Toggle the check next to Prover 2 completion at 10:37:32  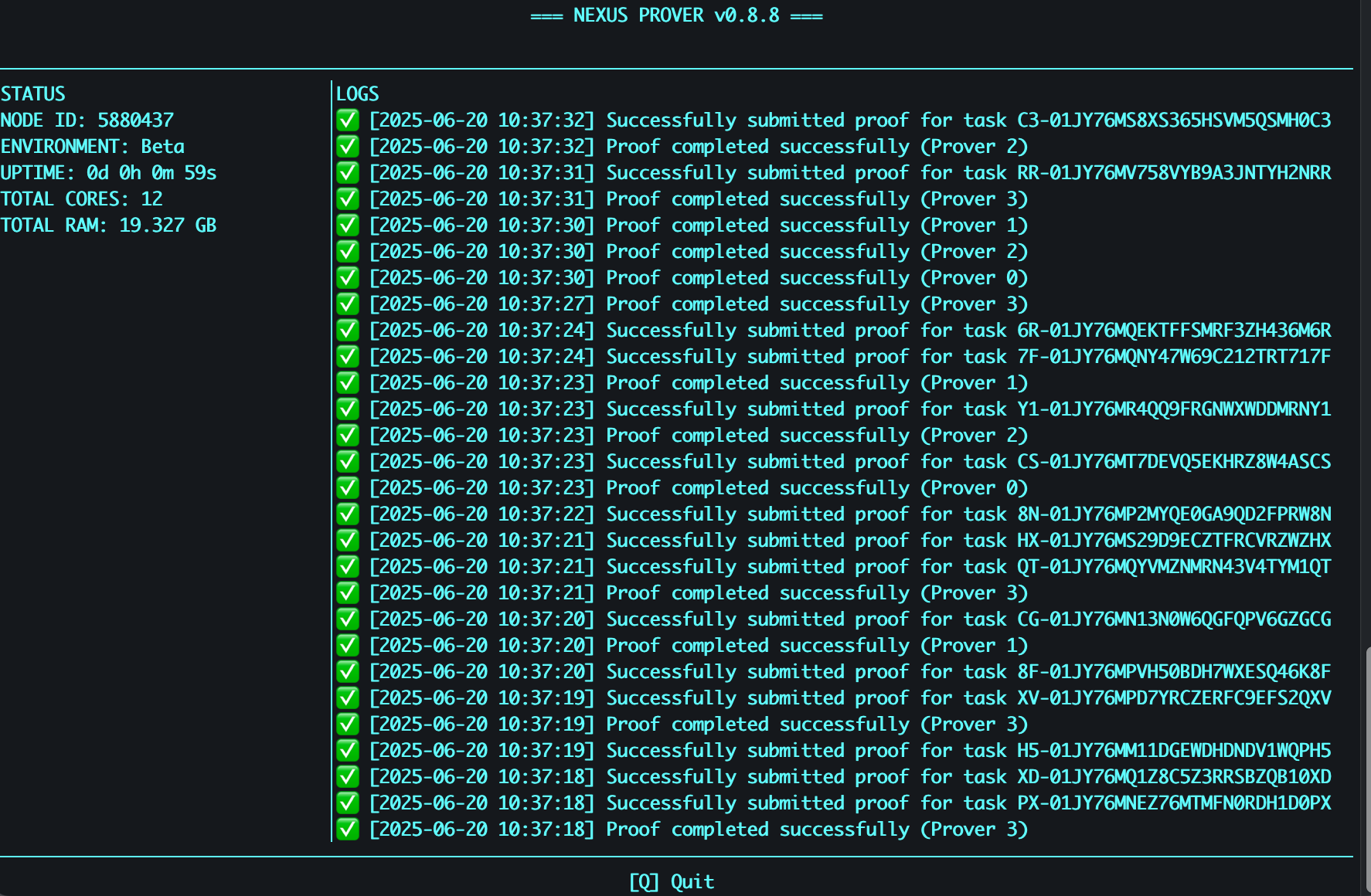pyautogui.click(x=347, y=146)
